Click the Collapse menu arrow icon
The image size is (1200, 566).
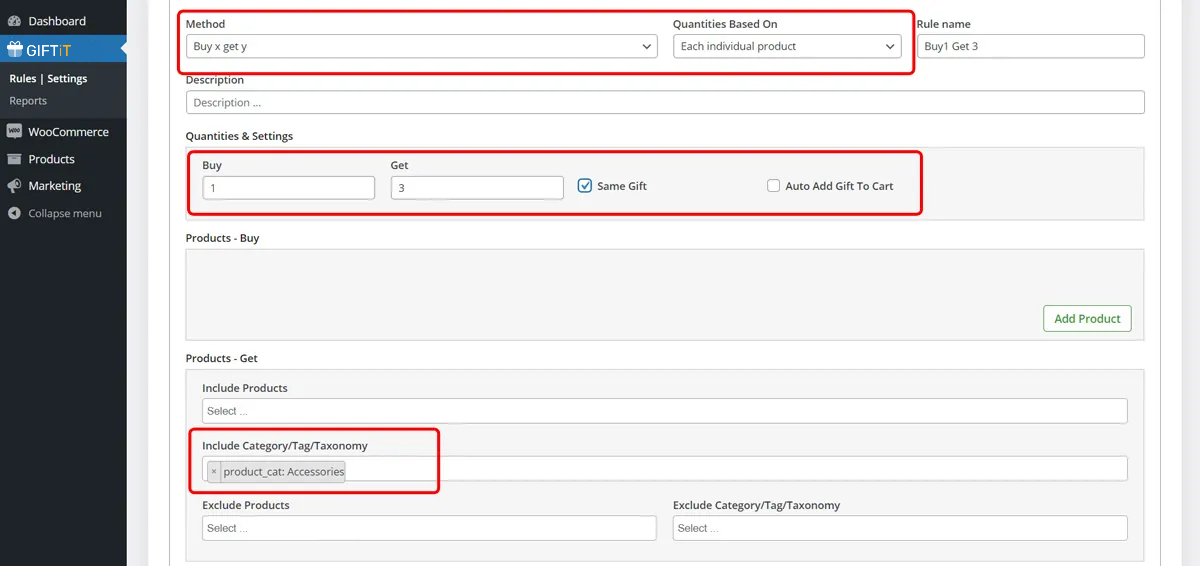pyautogui.click(x=14, y=213)
